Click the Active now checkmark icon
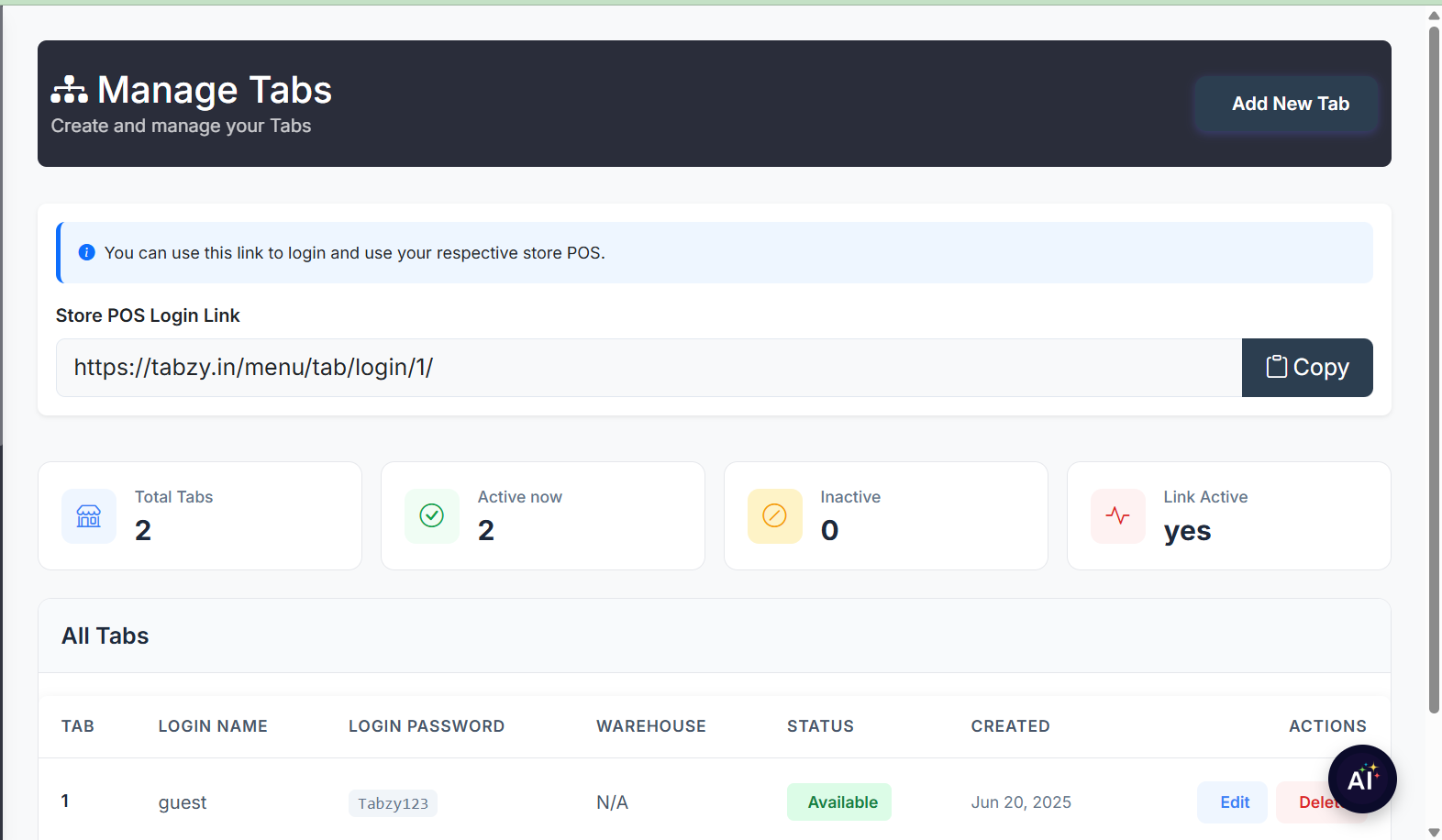Screen dimensions: 1442x840 tap(432, 516)
